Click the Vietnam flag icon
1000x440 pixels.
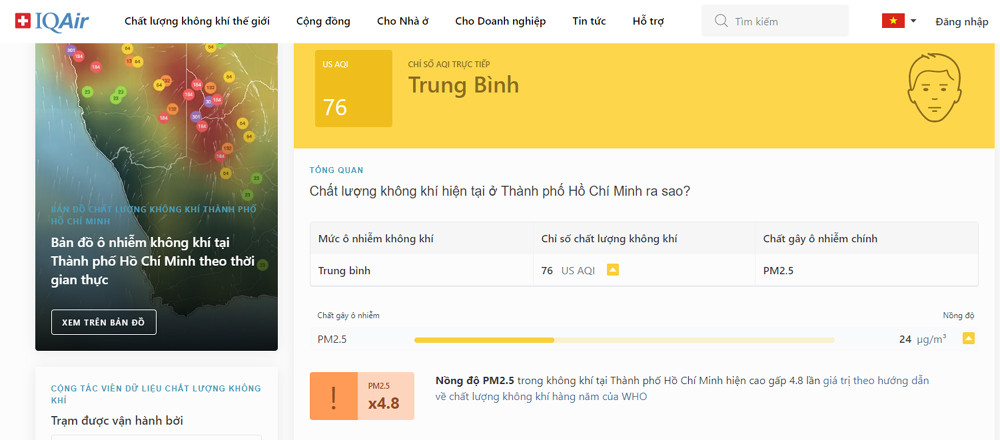892,21
